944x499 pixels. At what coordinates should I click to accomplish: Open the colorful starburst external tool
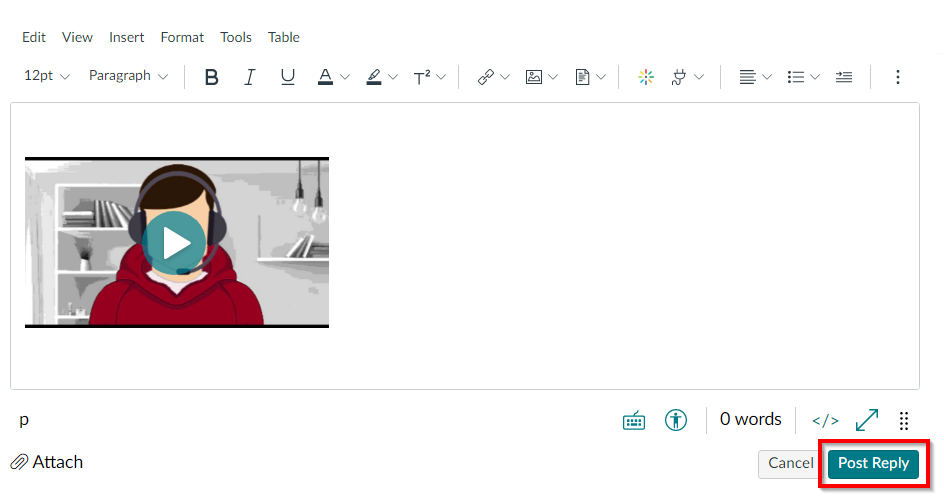(x=646, y=77)
